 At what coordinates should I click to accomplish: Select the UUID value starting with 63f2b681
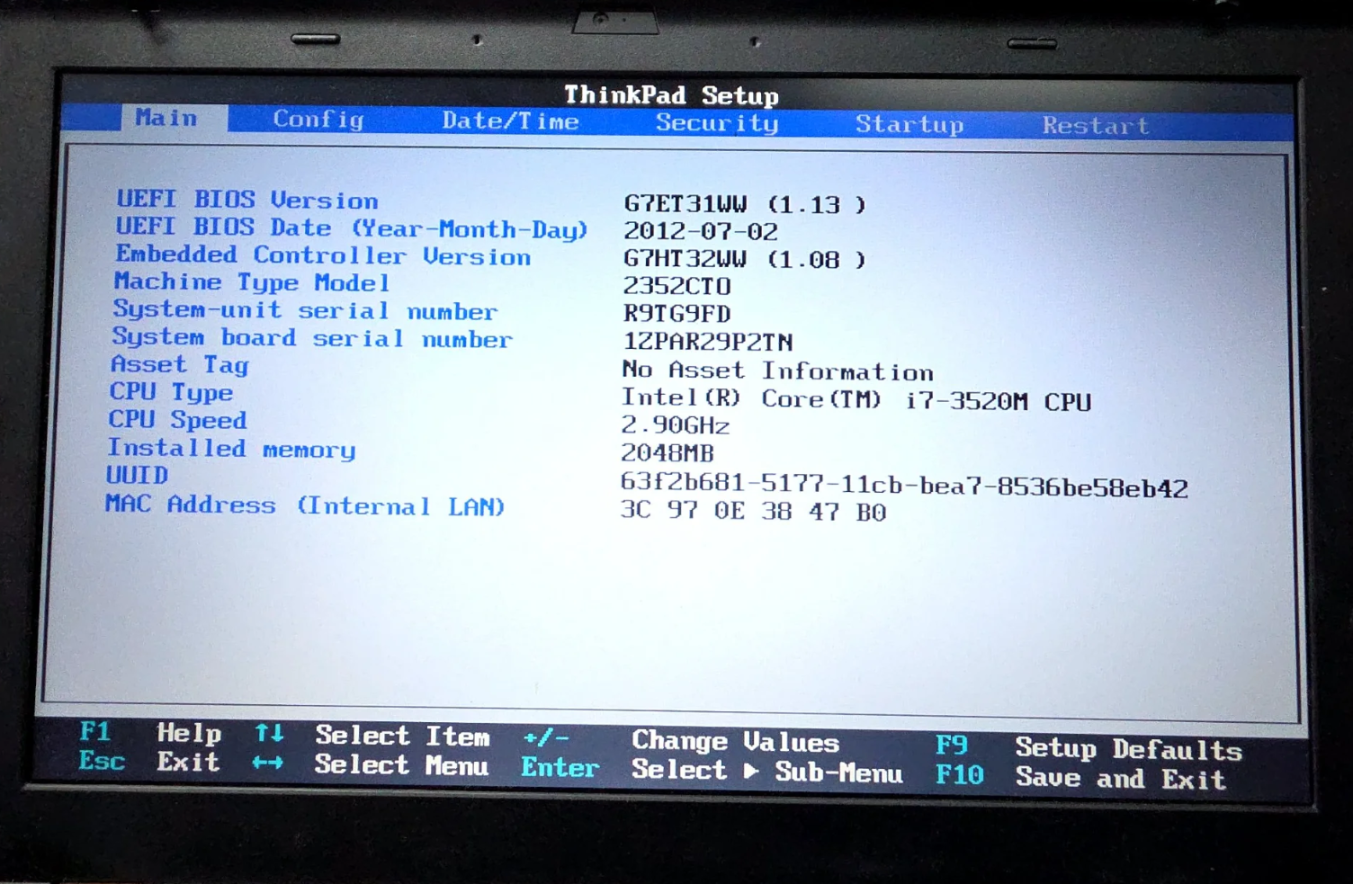coord(904,486)
